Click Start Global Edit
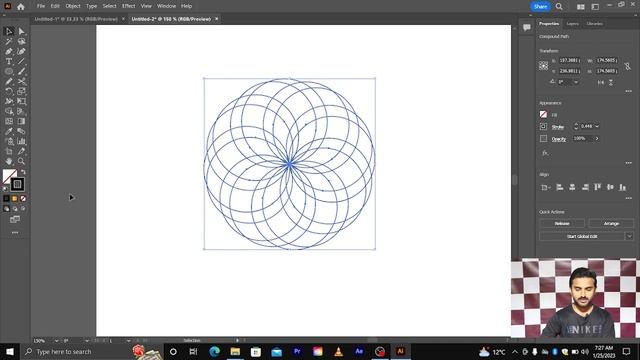Image resolution: width=640 pixels, height=360 pixels. (x=582, y=236)
